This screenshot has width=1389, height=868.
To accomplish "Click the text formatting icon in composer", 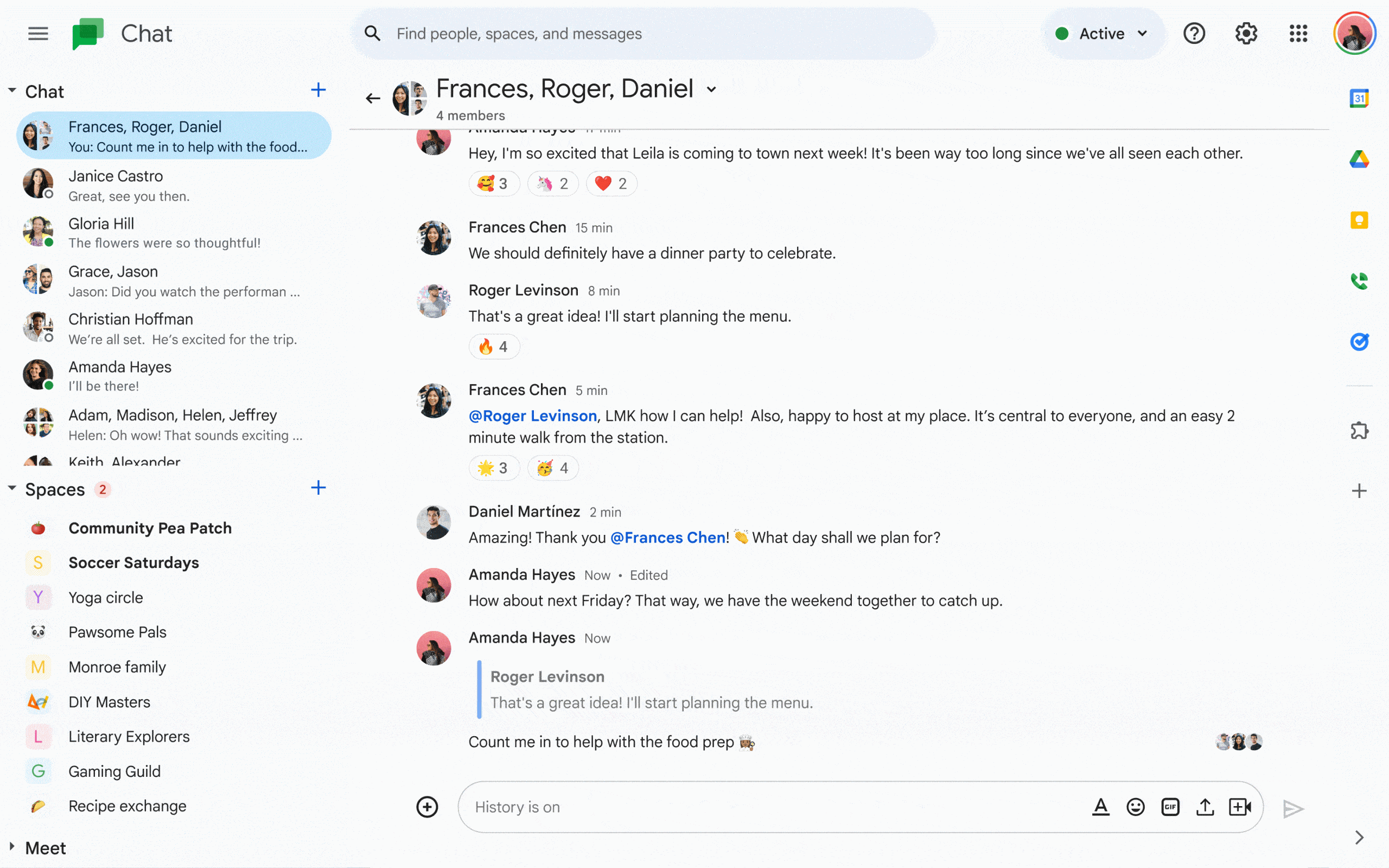I will [1100, 807].
